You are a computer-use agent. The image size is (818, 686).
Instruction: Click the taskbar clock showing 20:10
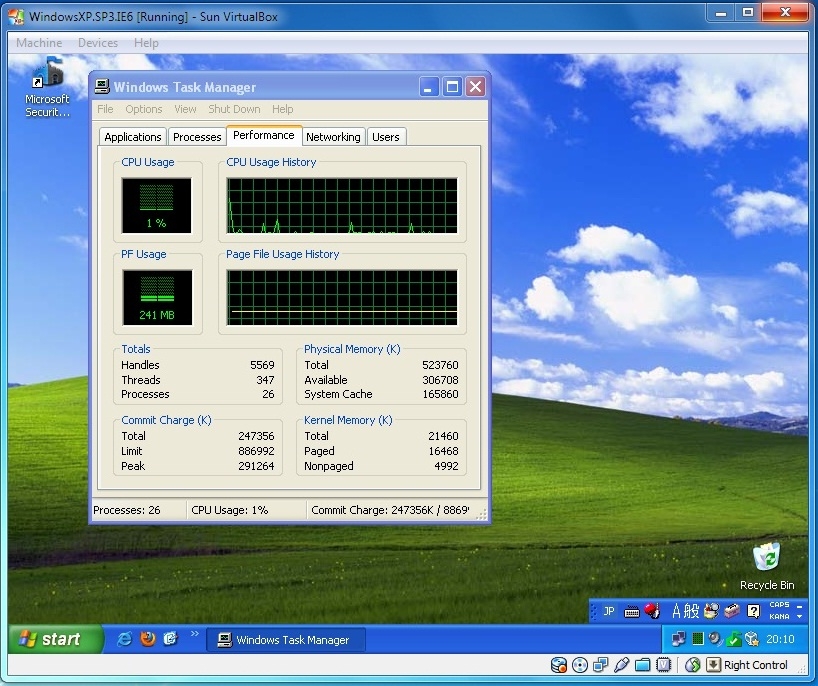[780, 639]
